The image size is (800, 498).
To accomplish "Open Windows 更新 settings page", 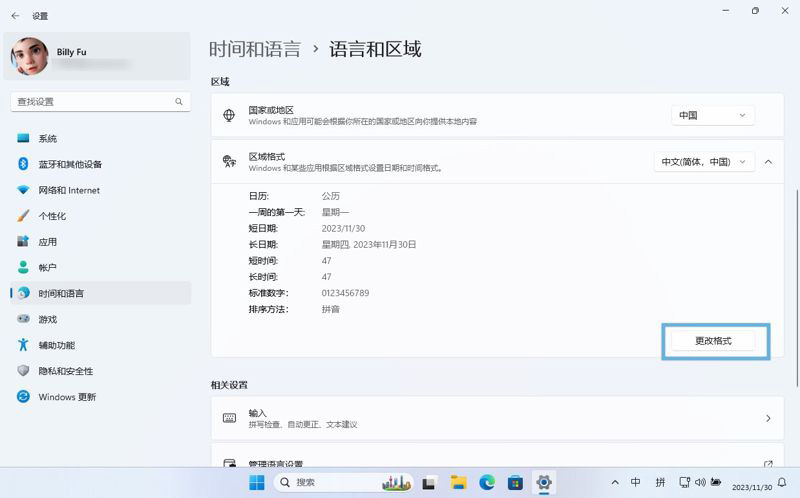I will pos(67,397).
